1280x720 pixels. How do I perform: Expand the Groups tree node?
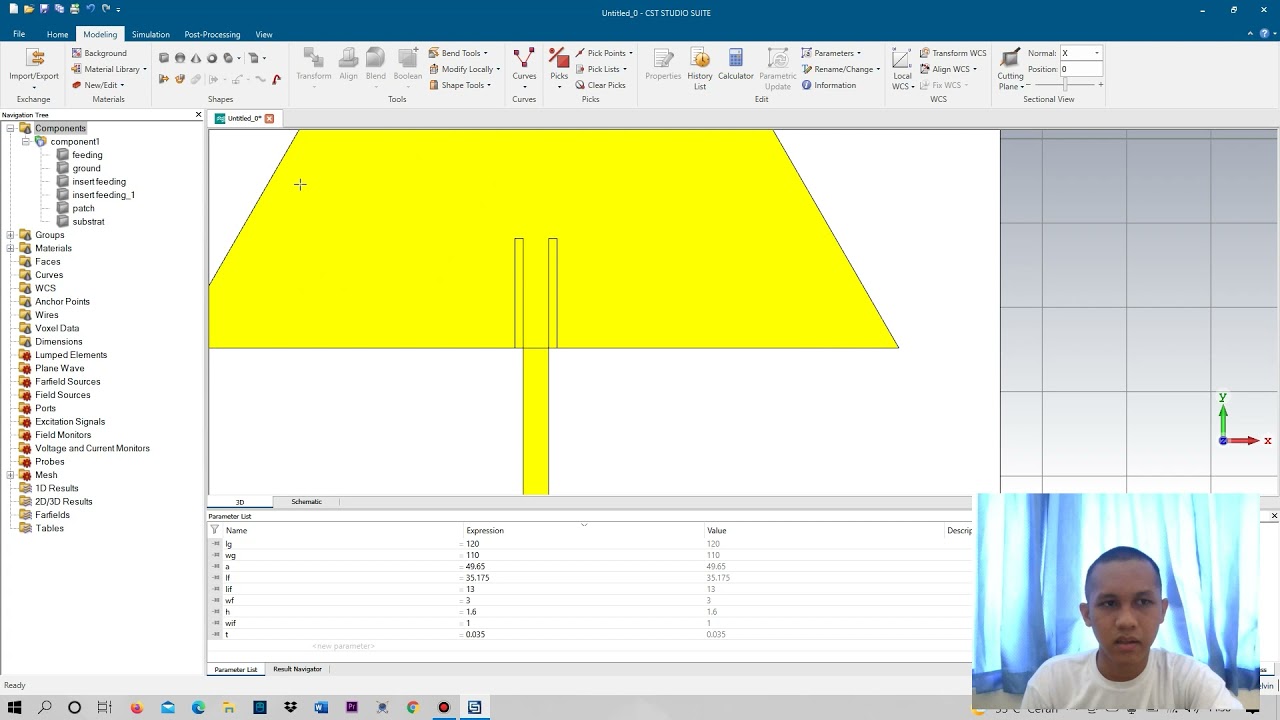[10, 235]
